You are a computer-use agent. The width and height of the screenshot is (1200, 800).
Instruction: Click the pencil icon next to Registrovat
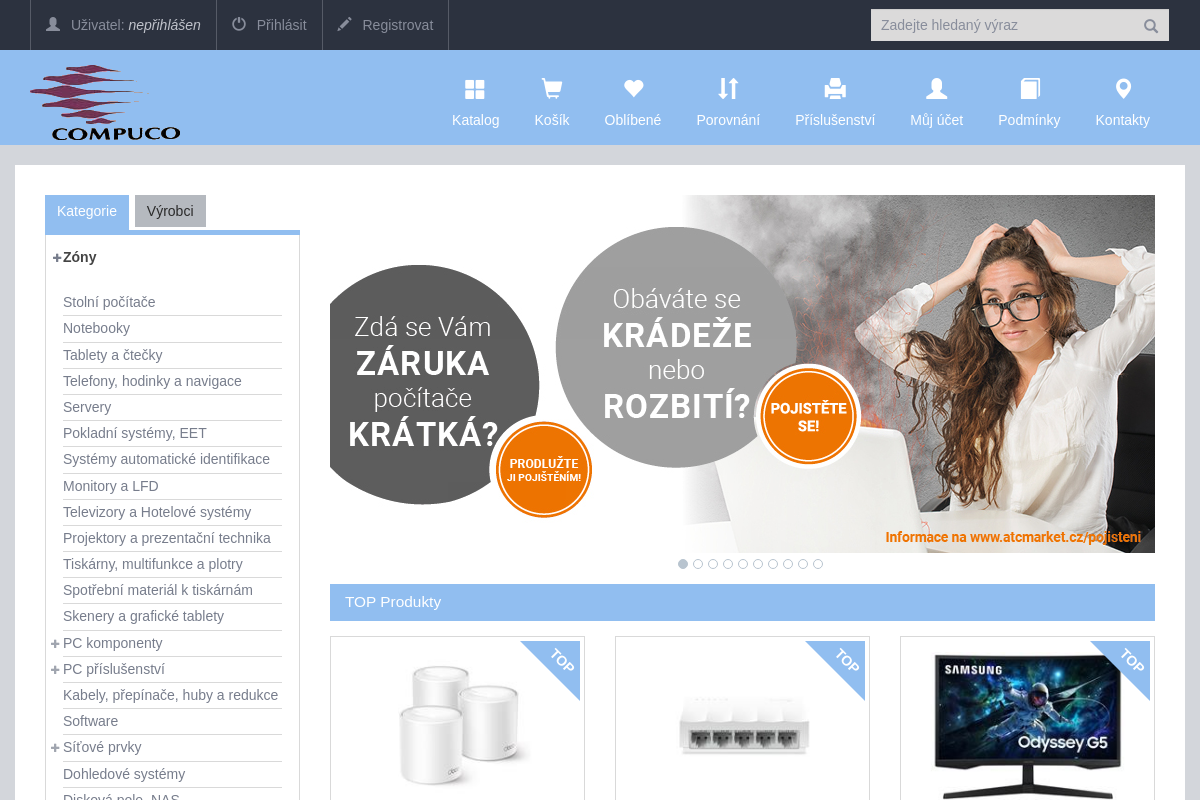coord(345,24)
